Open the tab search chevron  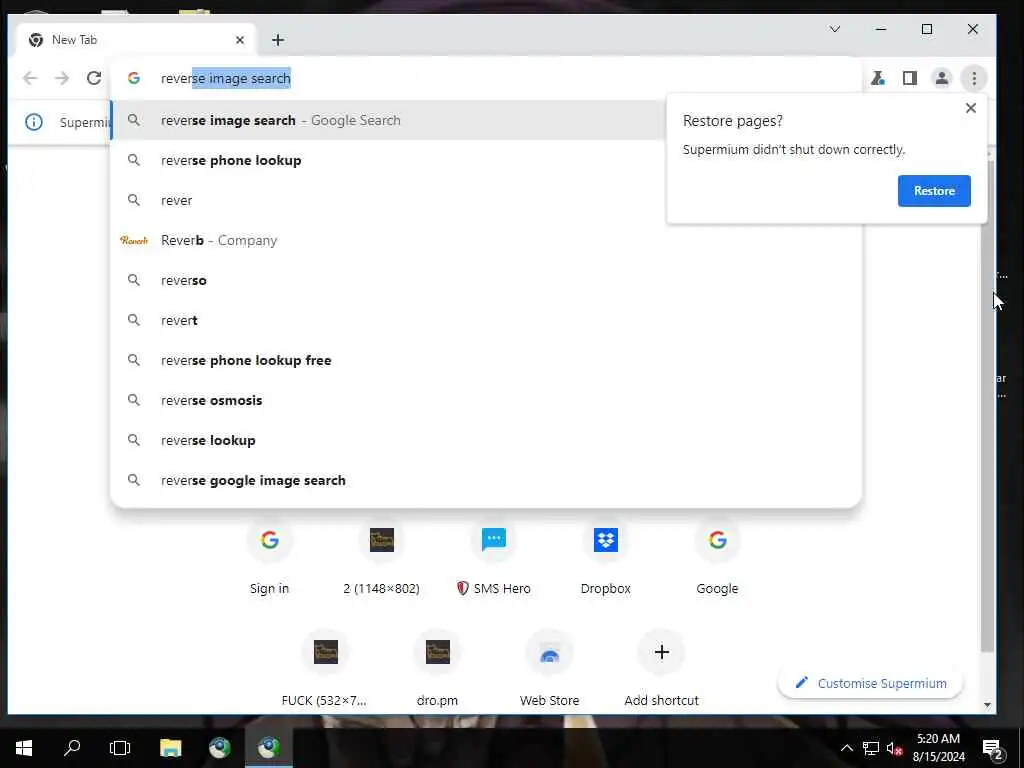point(835,29)
